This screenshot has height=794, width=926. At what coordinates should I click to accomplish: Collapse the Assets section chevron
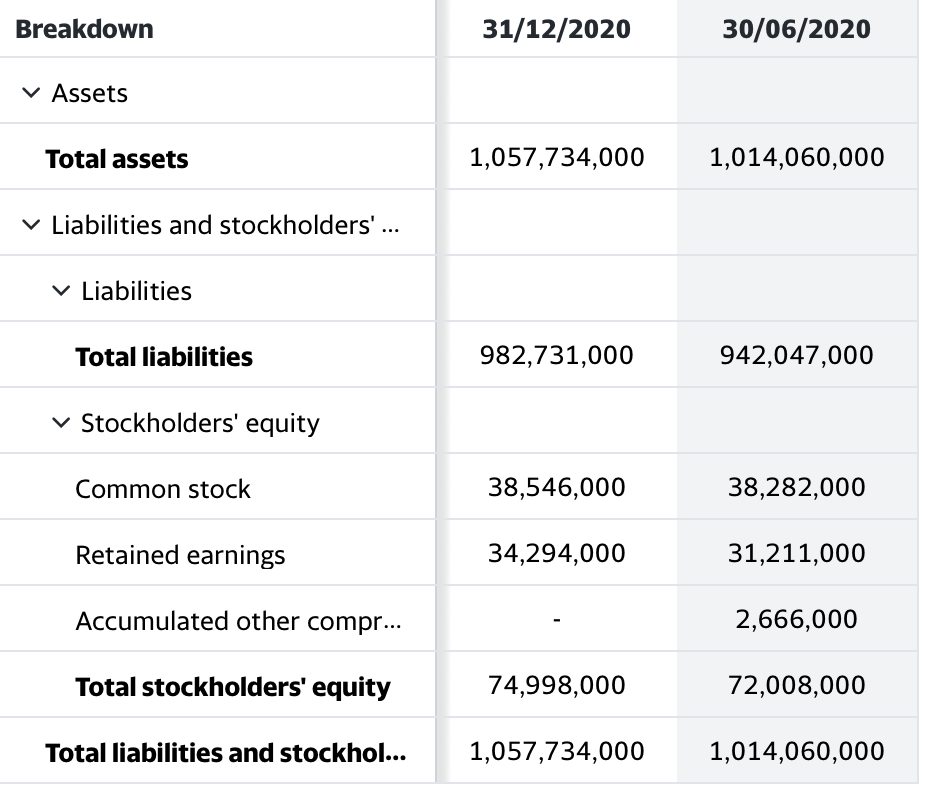[31, 93]
